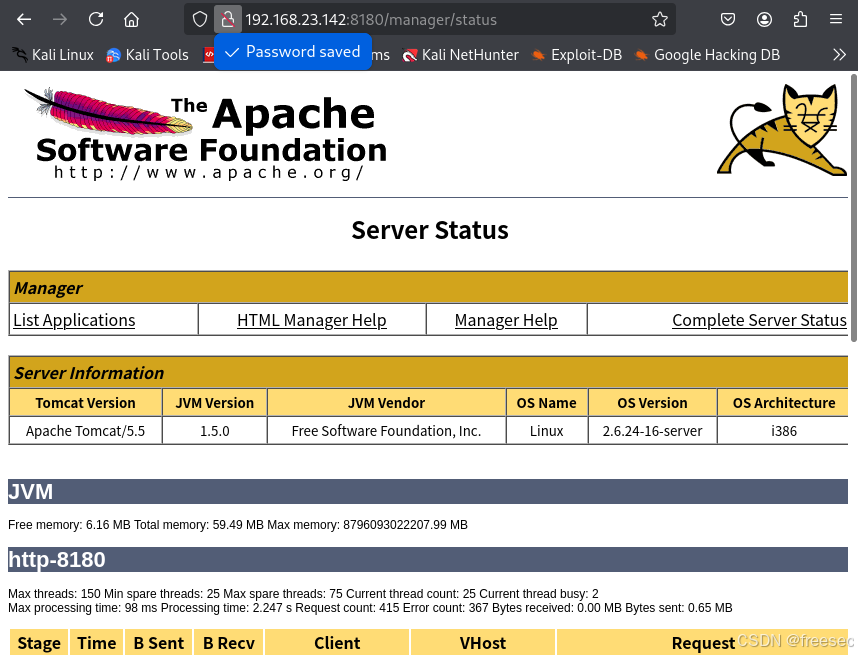Open the Firefox hamburger application menu

click(836, 20)
